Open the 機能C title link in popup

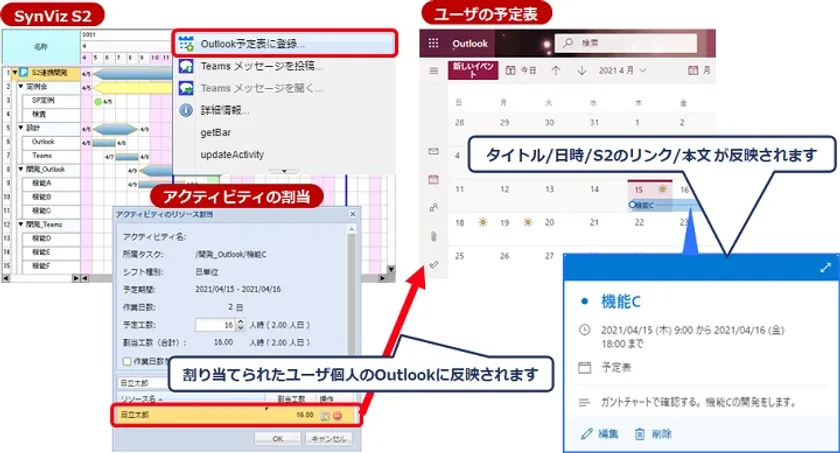(620, 301)
